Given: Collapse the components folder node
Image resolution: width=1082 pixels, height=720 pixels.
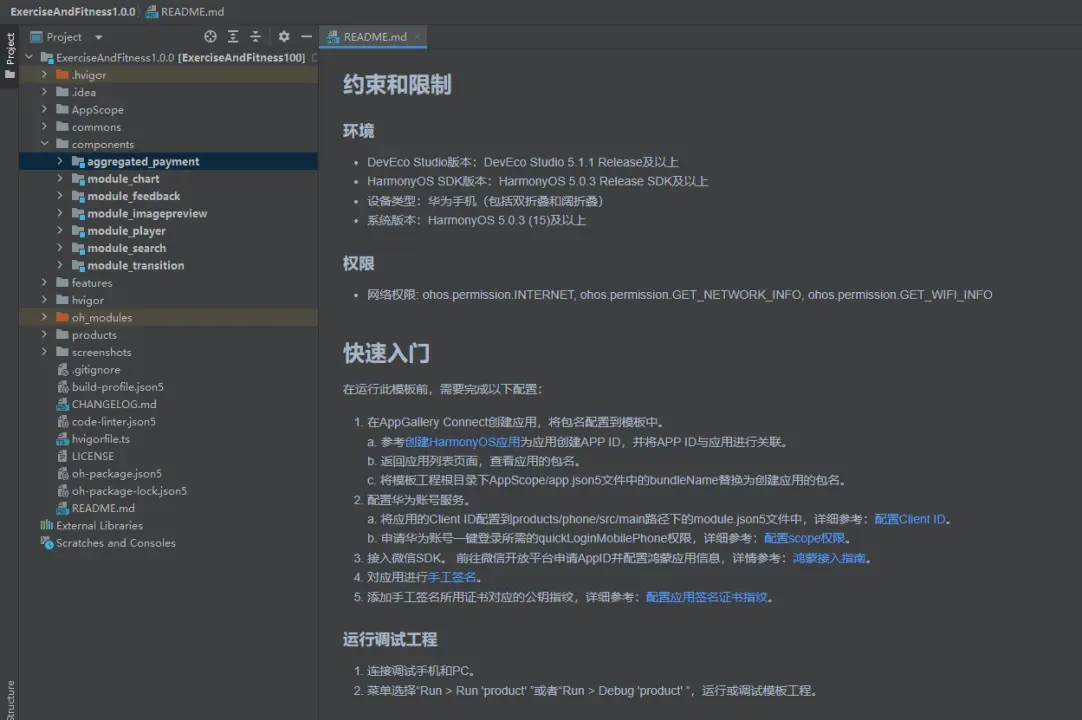Looking at the screenshot, I should [x=42, y=144].
